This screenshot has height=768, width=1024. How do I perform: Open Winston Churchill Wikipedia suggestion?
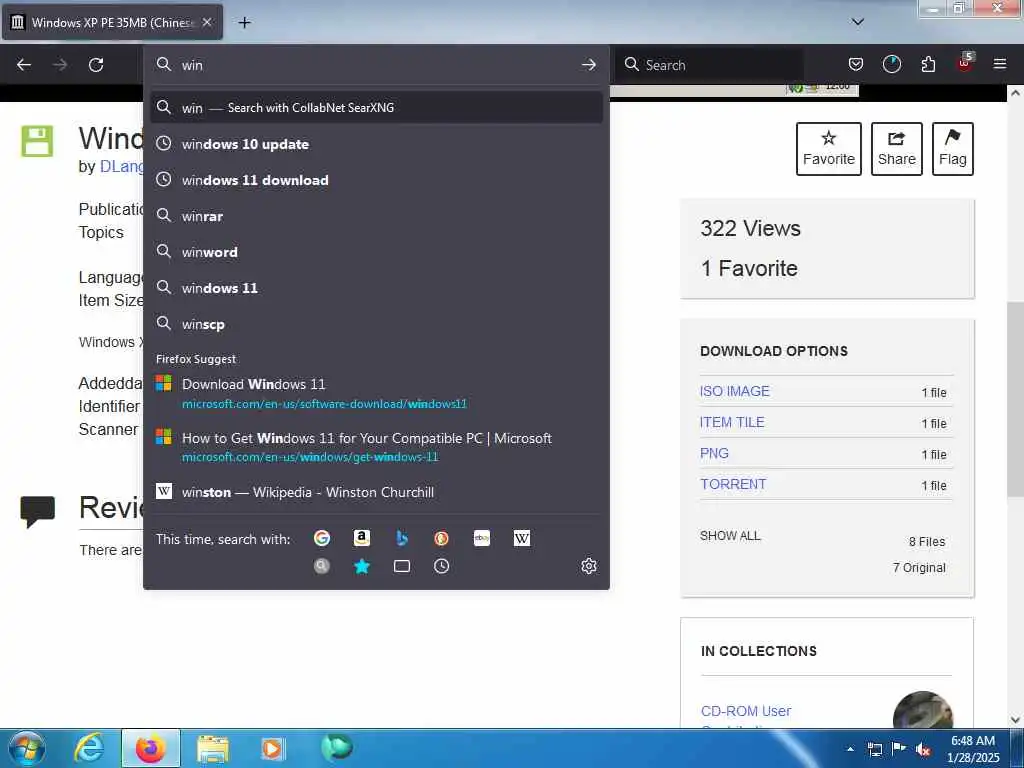point(376,492)
